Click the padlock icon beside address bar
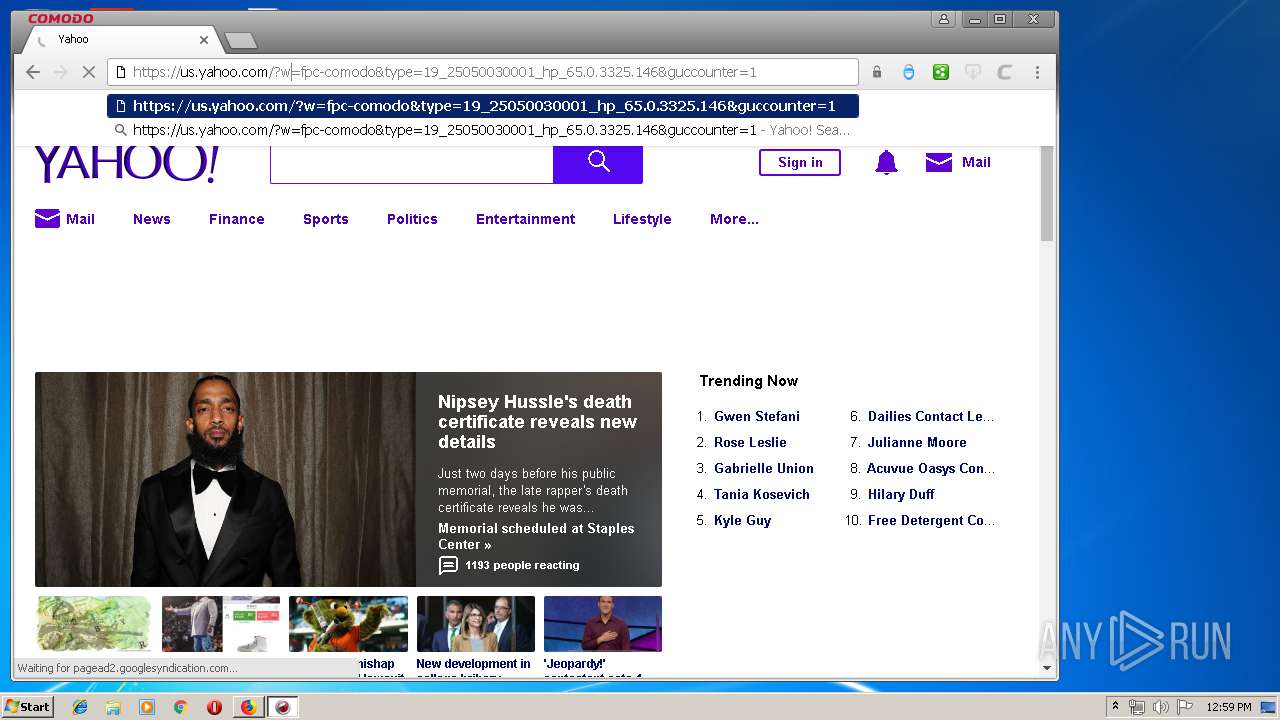Screen dimensions: 1280x720 (x=877, y=72)
